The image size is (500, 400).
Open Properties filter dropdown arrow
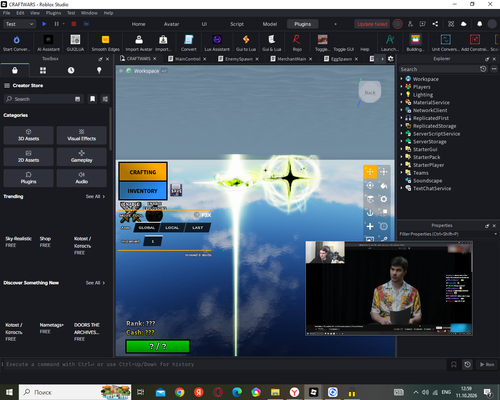pos(495,234)
